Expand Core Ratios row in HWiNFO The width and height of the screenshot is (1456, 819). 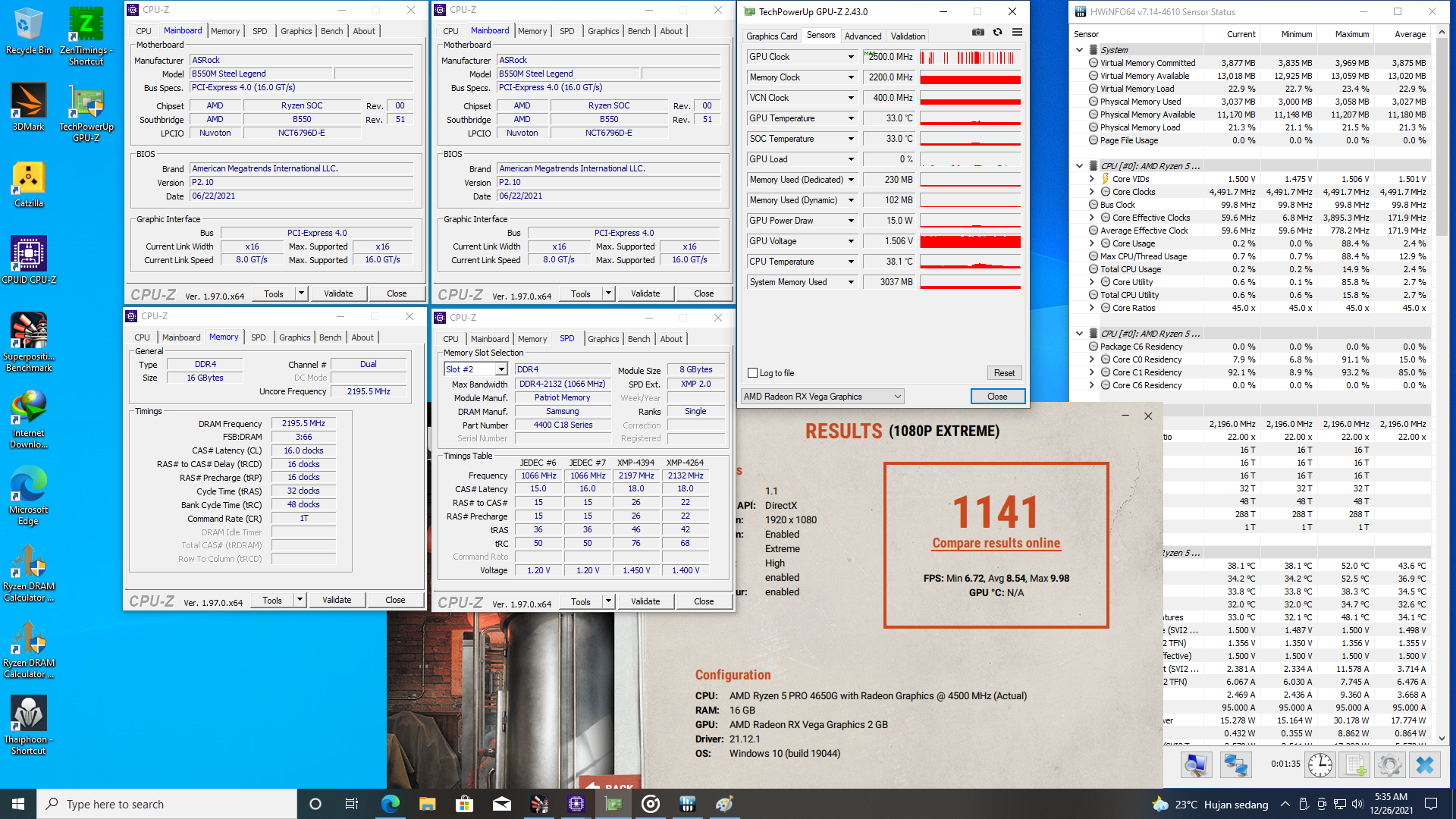[x=1092, y=308]
